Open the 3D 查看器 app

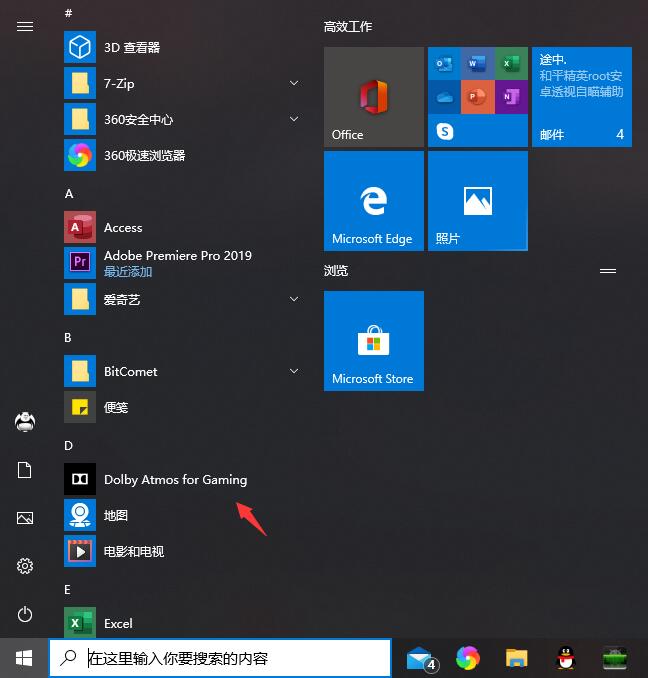[x=131, y=47]
